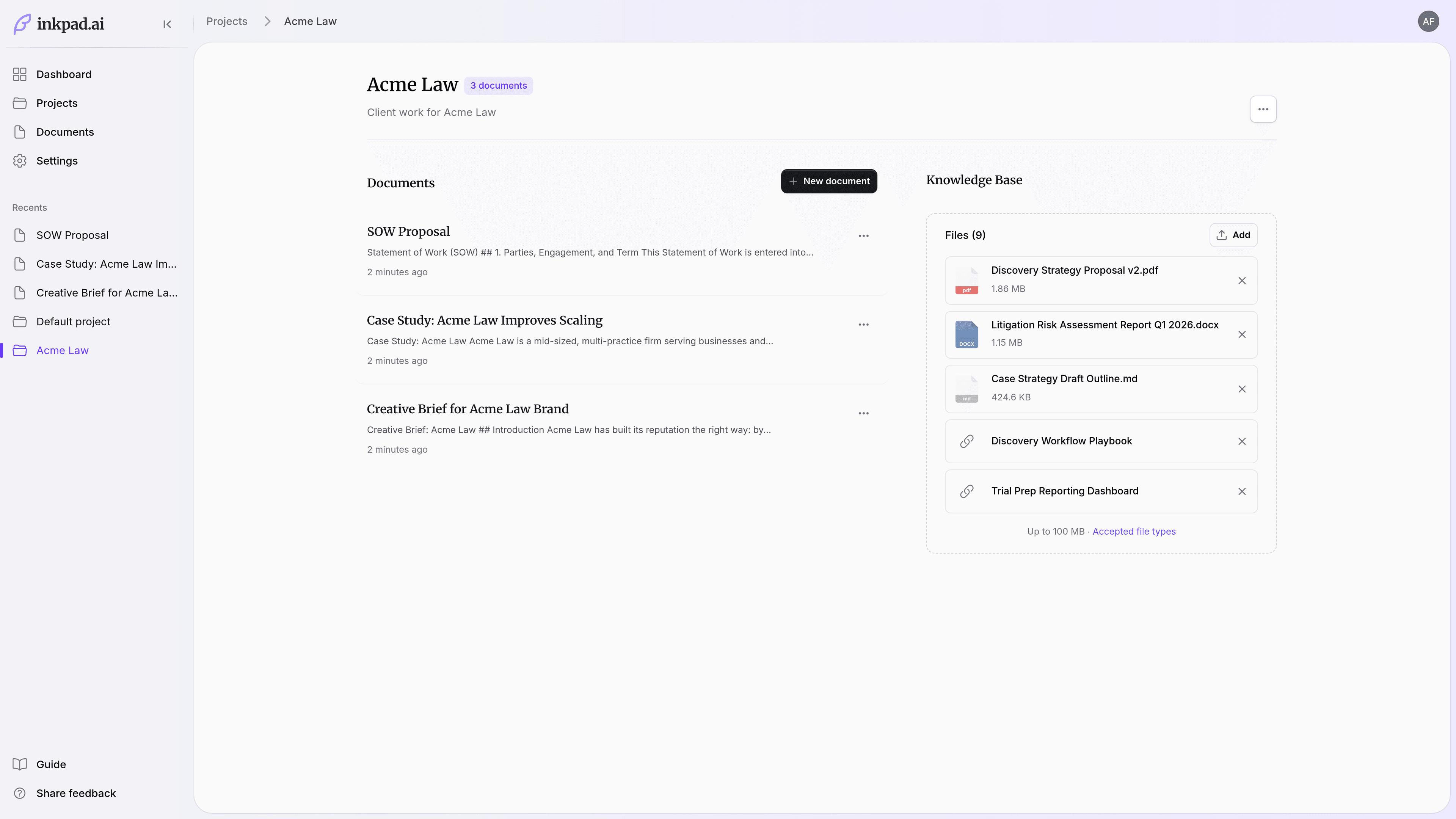
Task: Open Case Study document options menu
Action: point(863,325)
